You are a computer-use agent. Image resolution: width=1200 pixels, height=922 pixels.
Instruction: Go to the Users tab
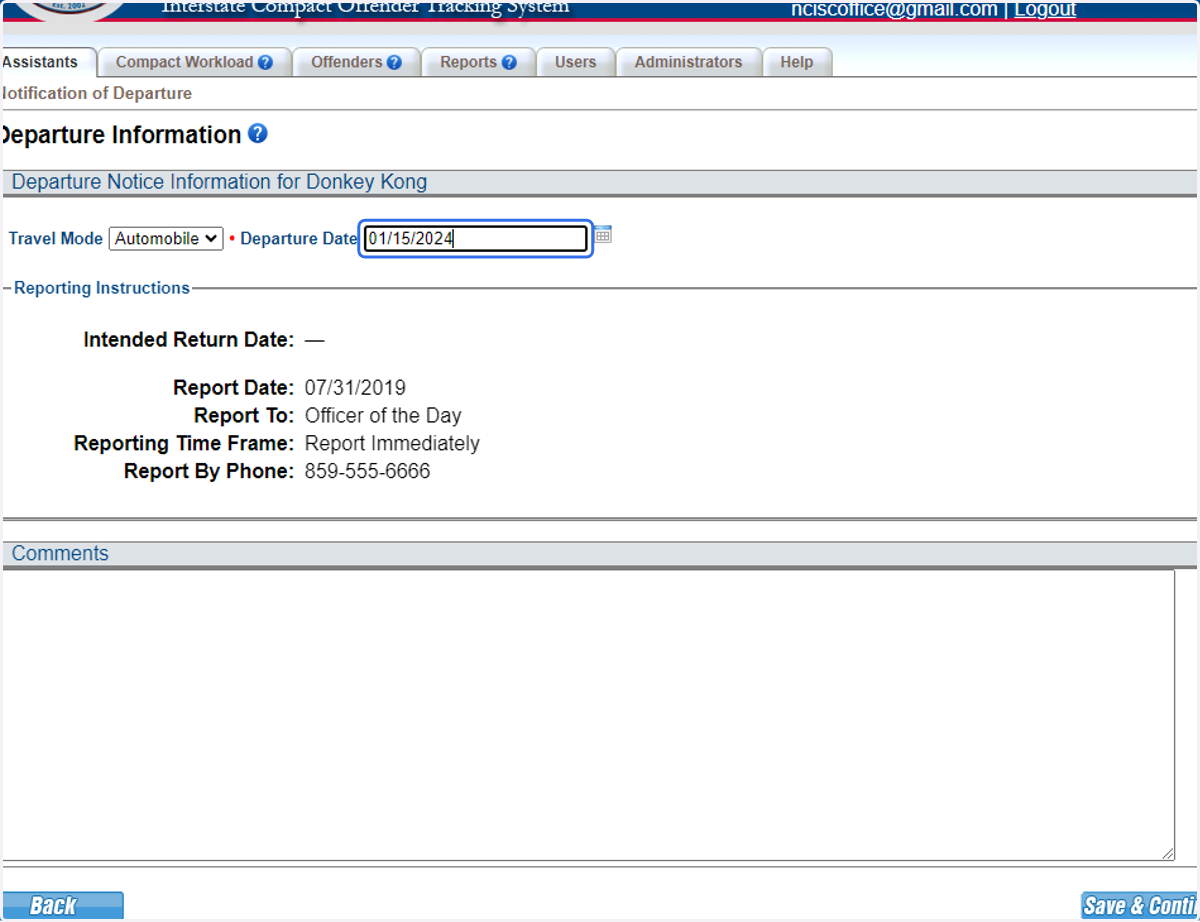[575, 62]
